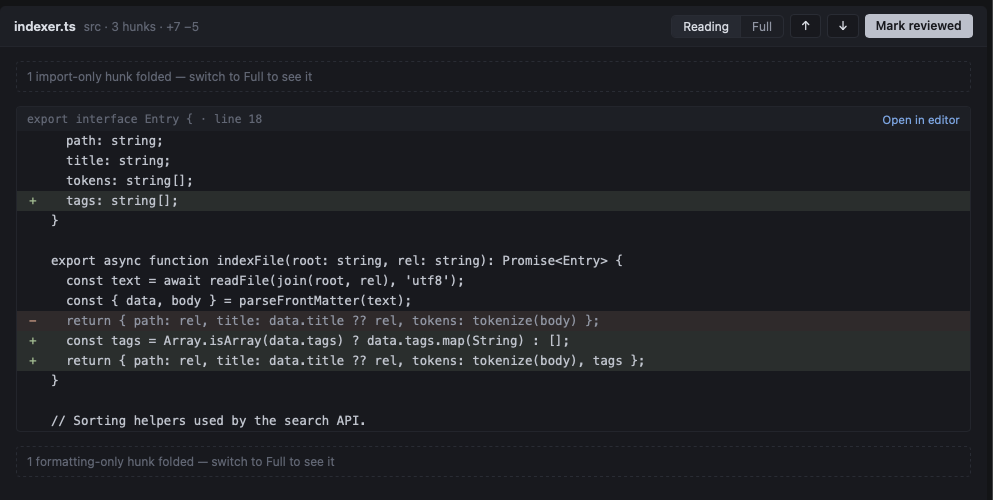The height and width of the screenshot is (500, 993).
Task: Click the plus marker beside 'const tags' line
Action: pos(33,341)
